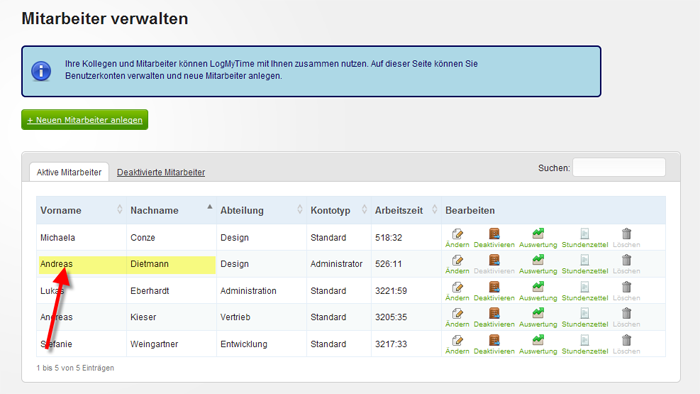
Task: Click last name Weingartner
Action: pos(154,344)
